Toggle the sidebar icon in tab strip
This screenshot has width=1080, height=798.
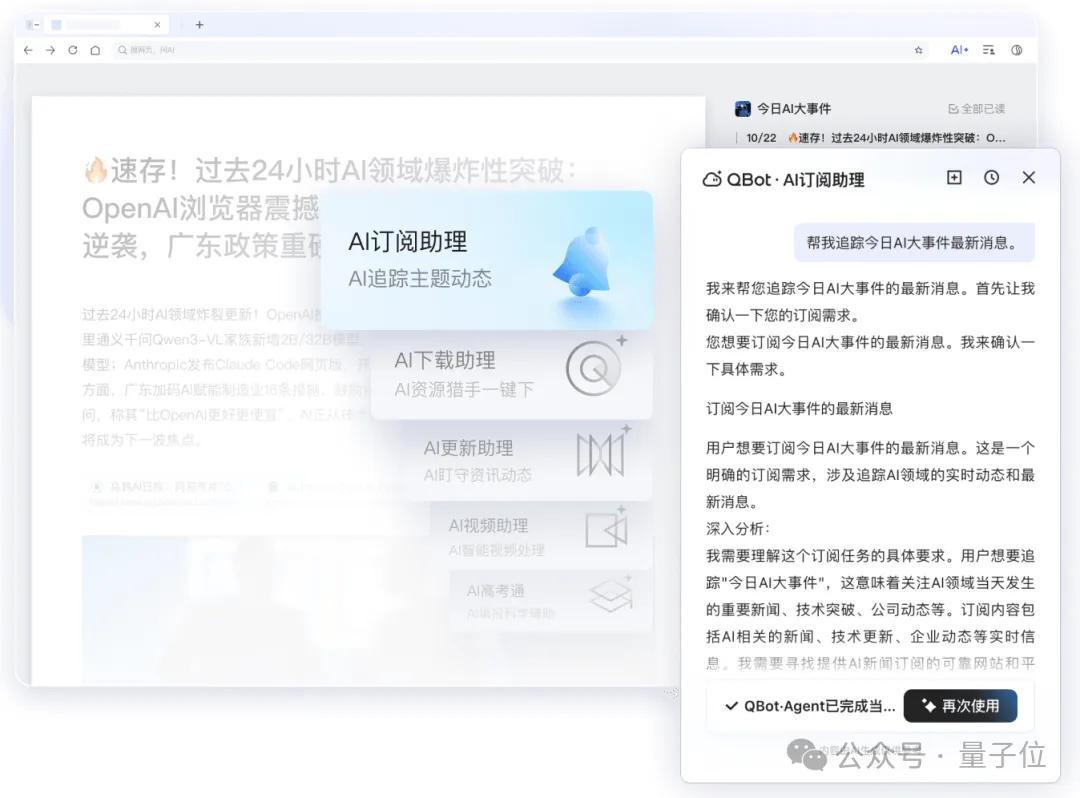coord(32,25)
